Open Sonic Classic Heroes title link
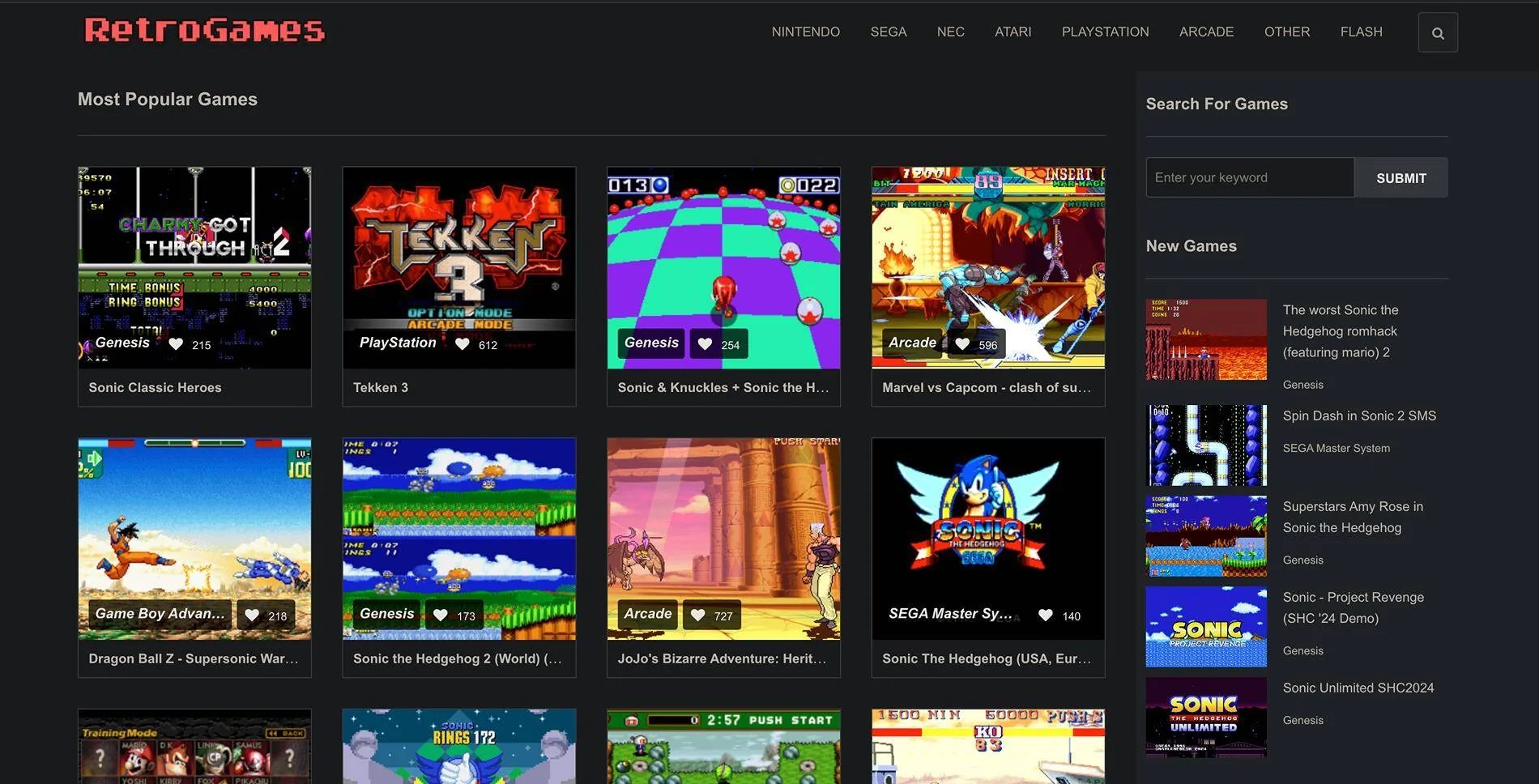The image size is (1539, 784). 155,387
